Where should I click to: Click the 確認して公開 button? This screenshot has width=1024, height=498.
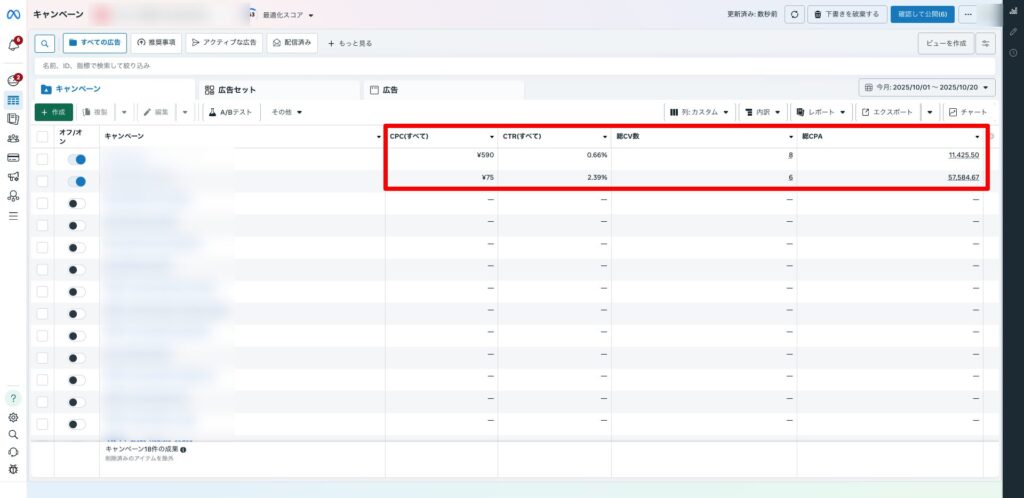922,14
